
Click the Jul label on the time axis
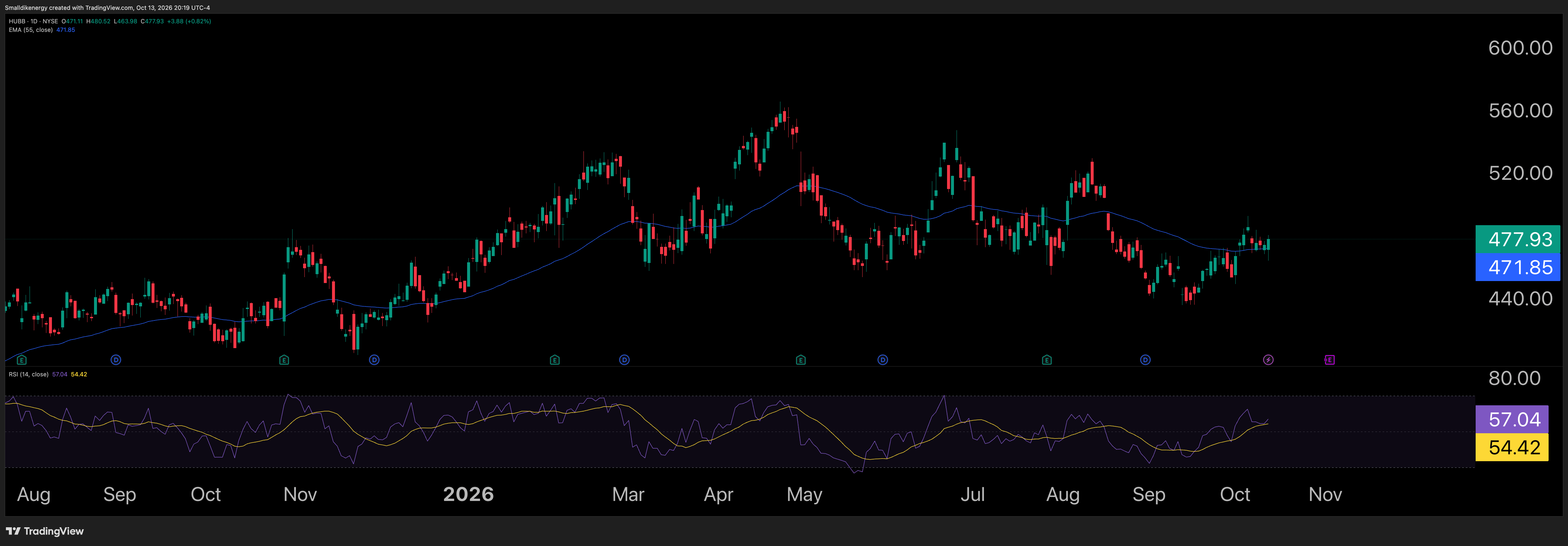972,494
